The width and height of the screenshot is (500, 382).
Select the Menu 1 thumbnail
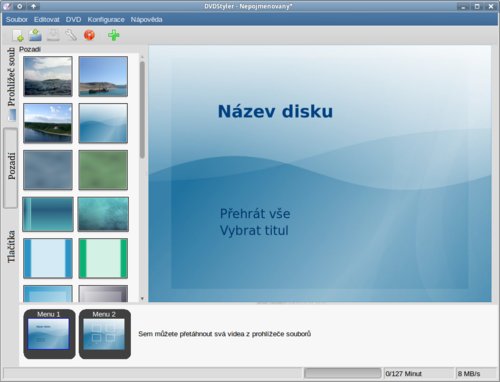pos(49,334)
